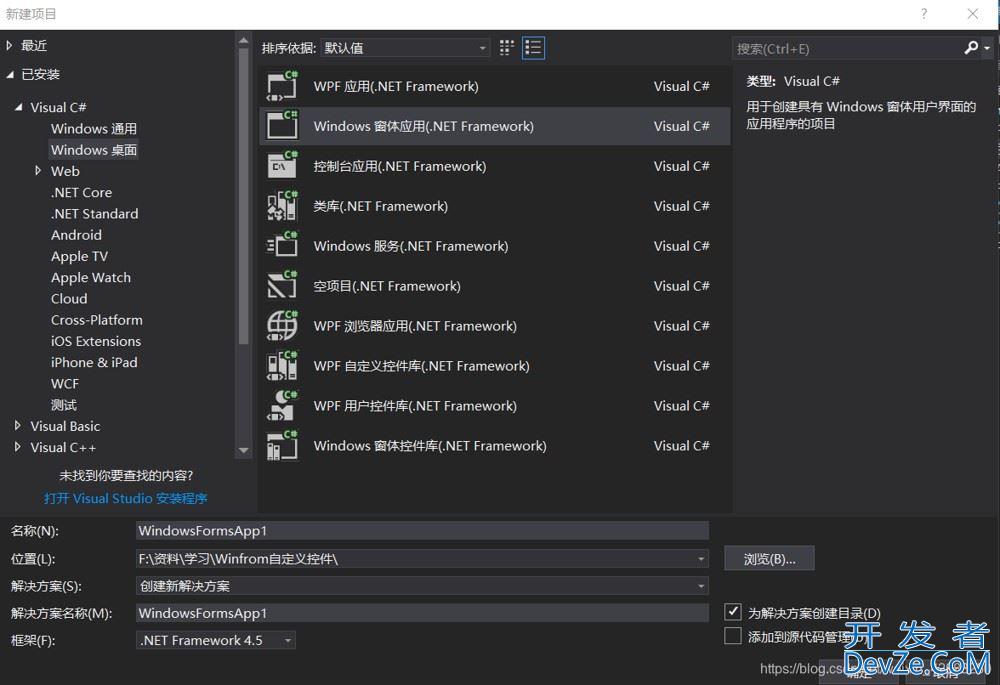Viewport: 1000px width, 685px height.
Task: Open the dialog help question mark
Action: 923,13
